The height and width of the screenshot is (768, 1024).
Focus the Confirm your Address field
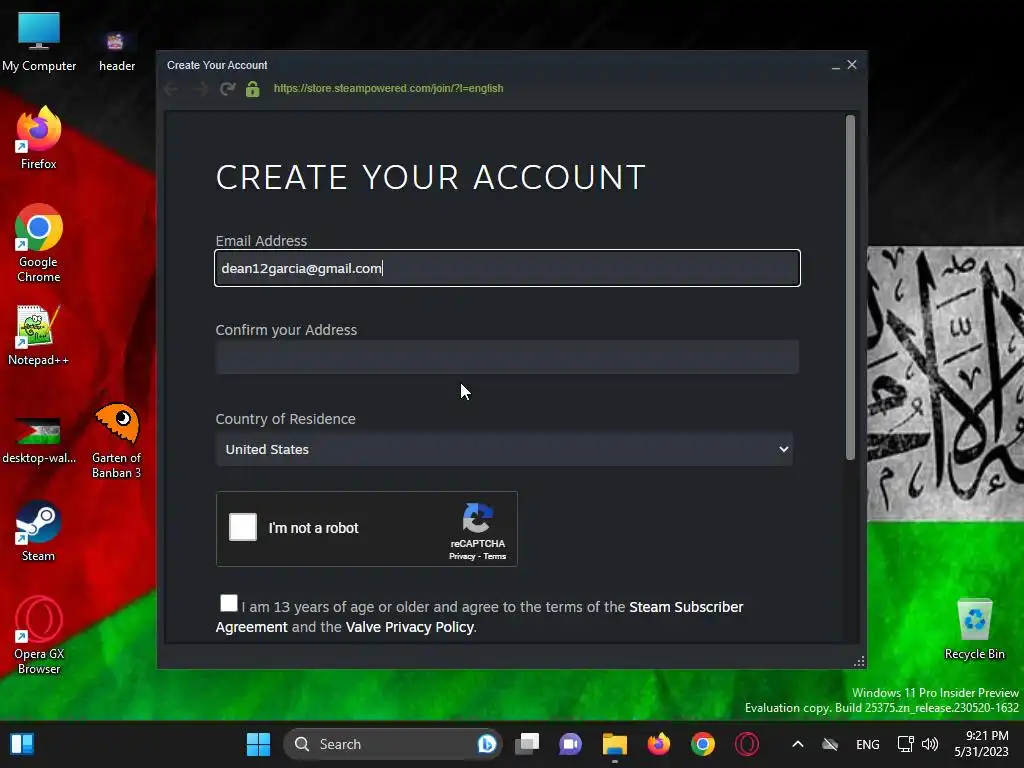[x=507, y=357]
